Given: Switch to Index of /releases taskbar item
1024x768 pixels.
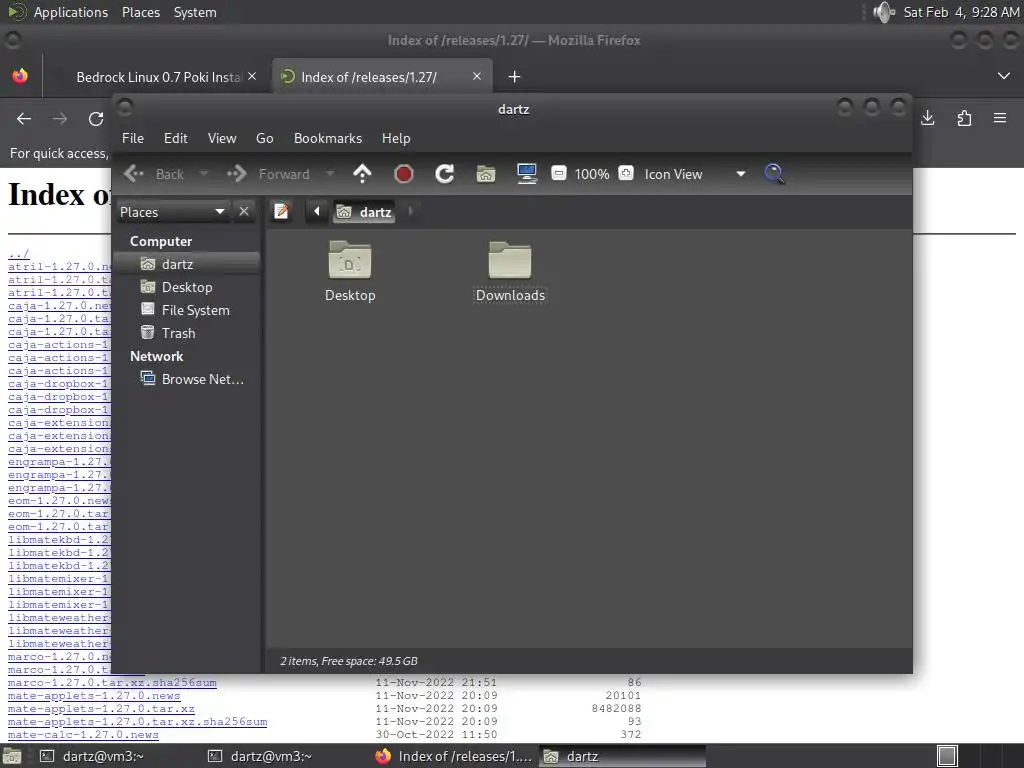Looking at the screenshot, I should pyautogui.click(x=455, y=756).
